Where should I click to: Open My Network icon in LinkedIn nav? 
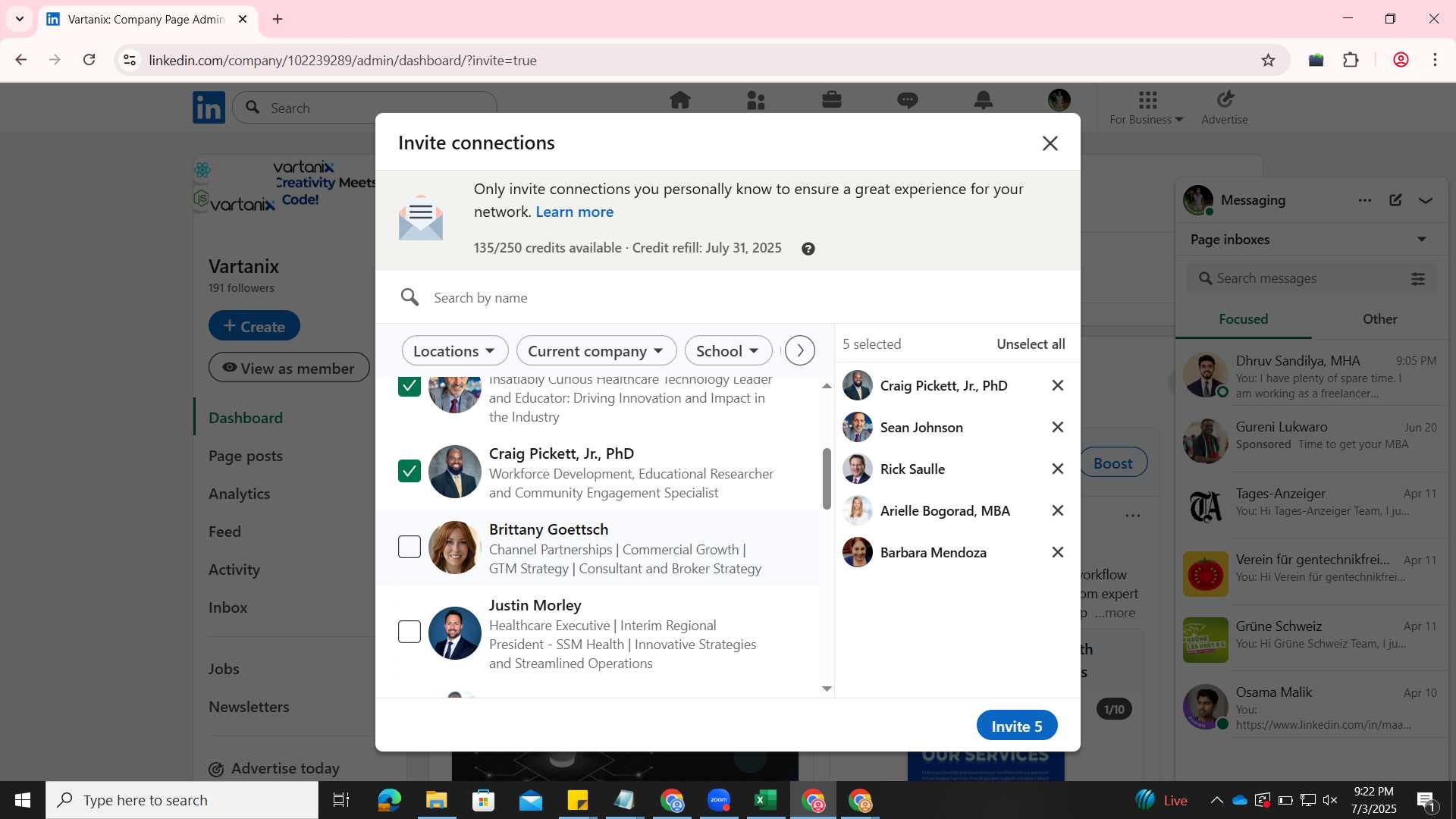tap(756, 100)
